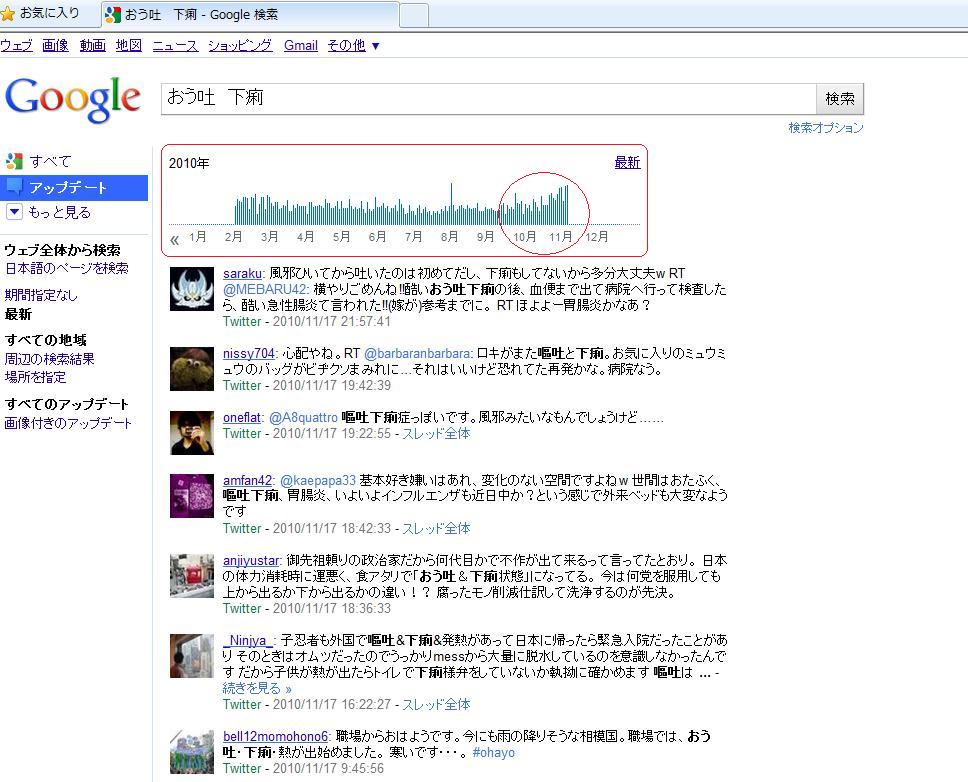The image size is (968, 782).
Task: Click 場所を指定 to set location
Action: (35, 377)
